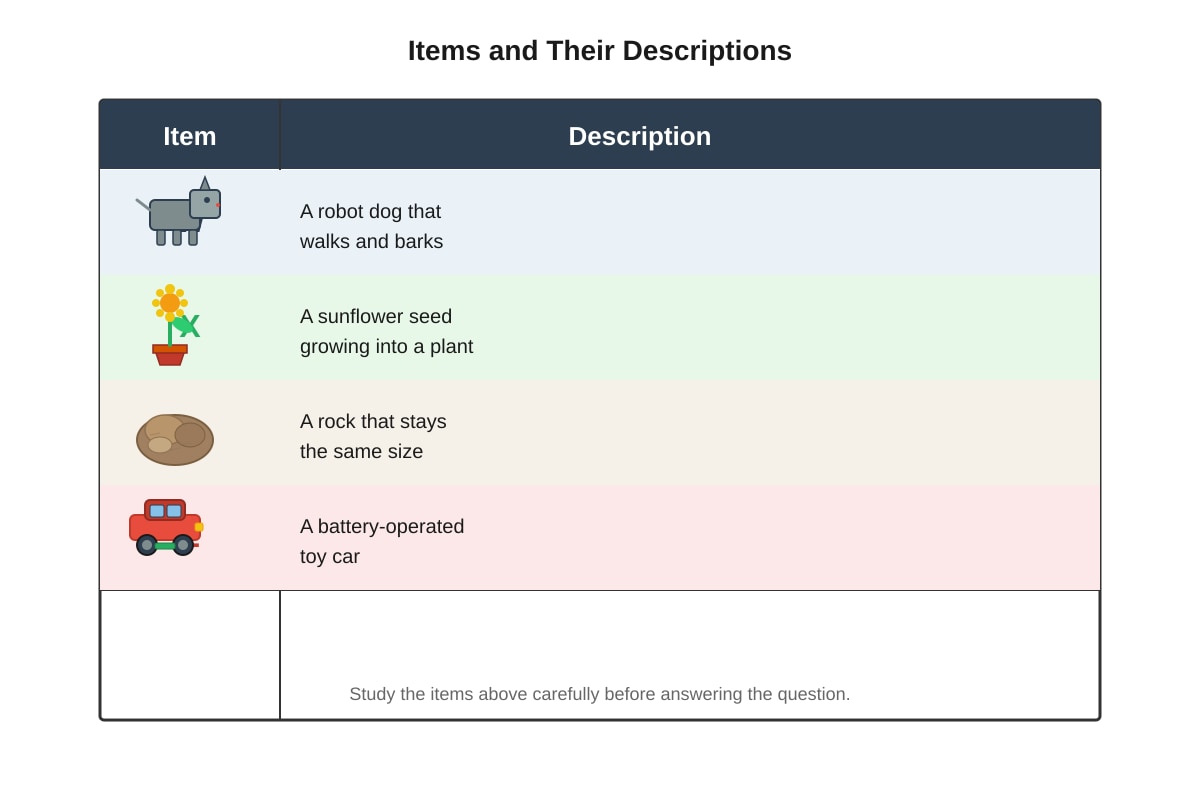Image resolution: width=1200 pixels, height=800 pixels.
Task: Select 'A sunflower seed growing into a plant' text
Action: pos(386,331)
